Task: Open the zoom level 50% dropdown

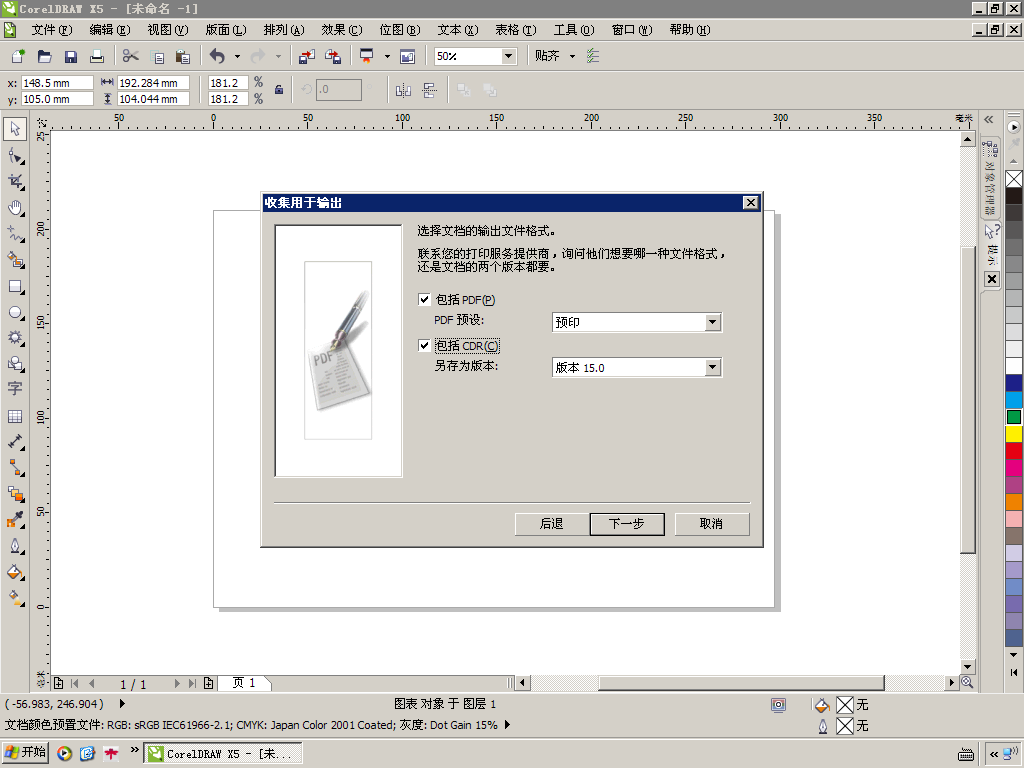Action: [x=508, y=56]
